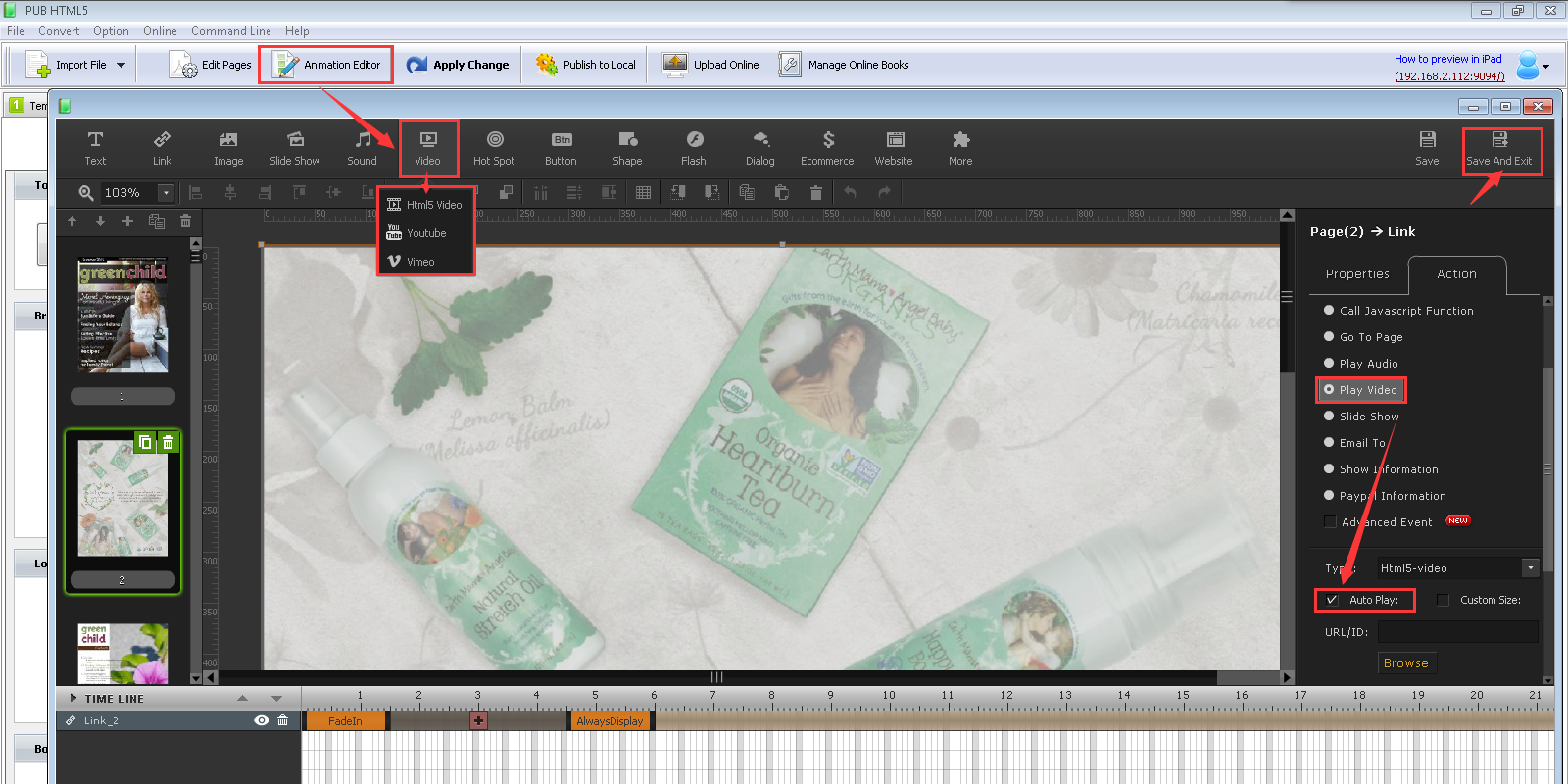Click Save And Exit
The height and width of the screenshot is (784, 1568).
tap(1499, 149)
